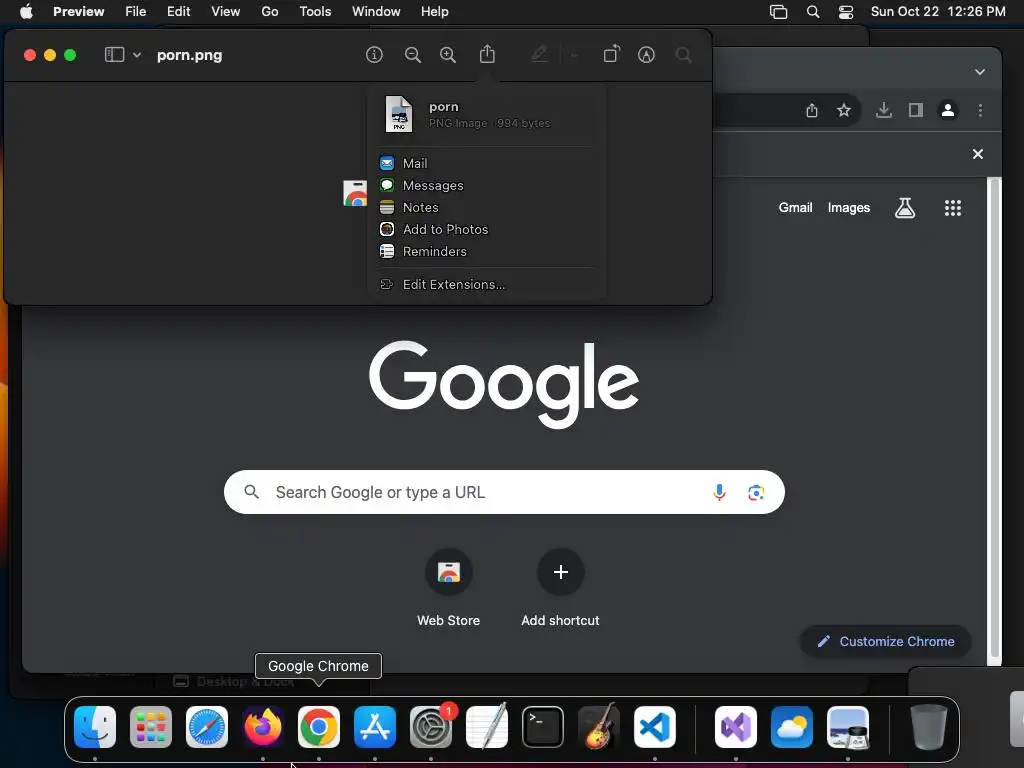The width and height of the screenshot is (1024, 768).
Task: Open Spotlight search in menu bar
Action: tap(813, 12)
